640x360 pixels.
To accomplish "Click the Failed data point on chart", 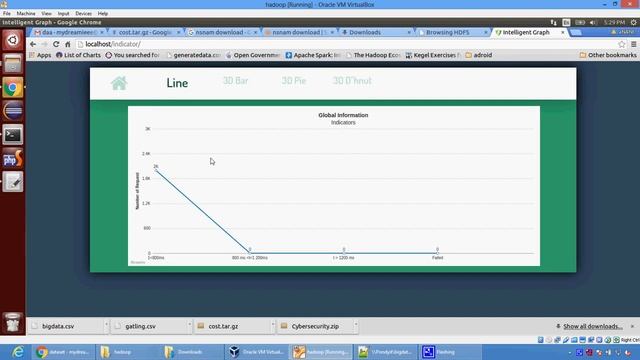I will pyautogui.click(x=438, y=253).
